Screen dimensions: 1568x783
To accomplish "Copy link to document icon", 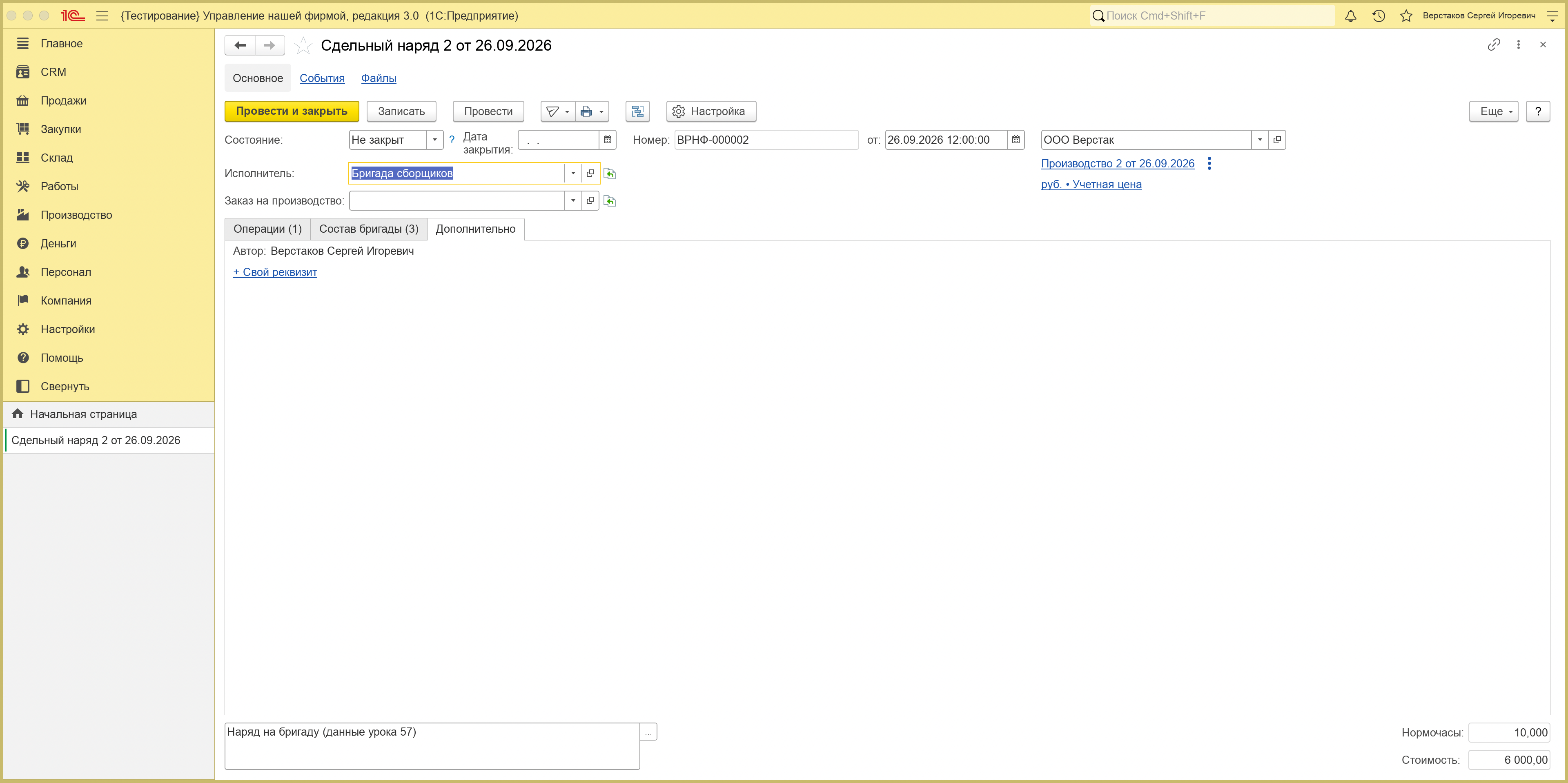I will click(x=1494, y=44).
